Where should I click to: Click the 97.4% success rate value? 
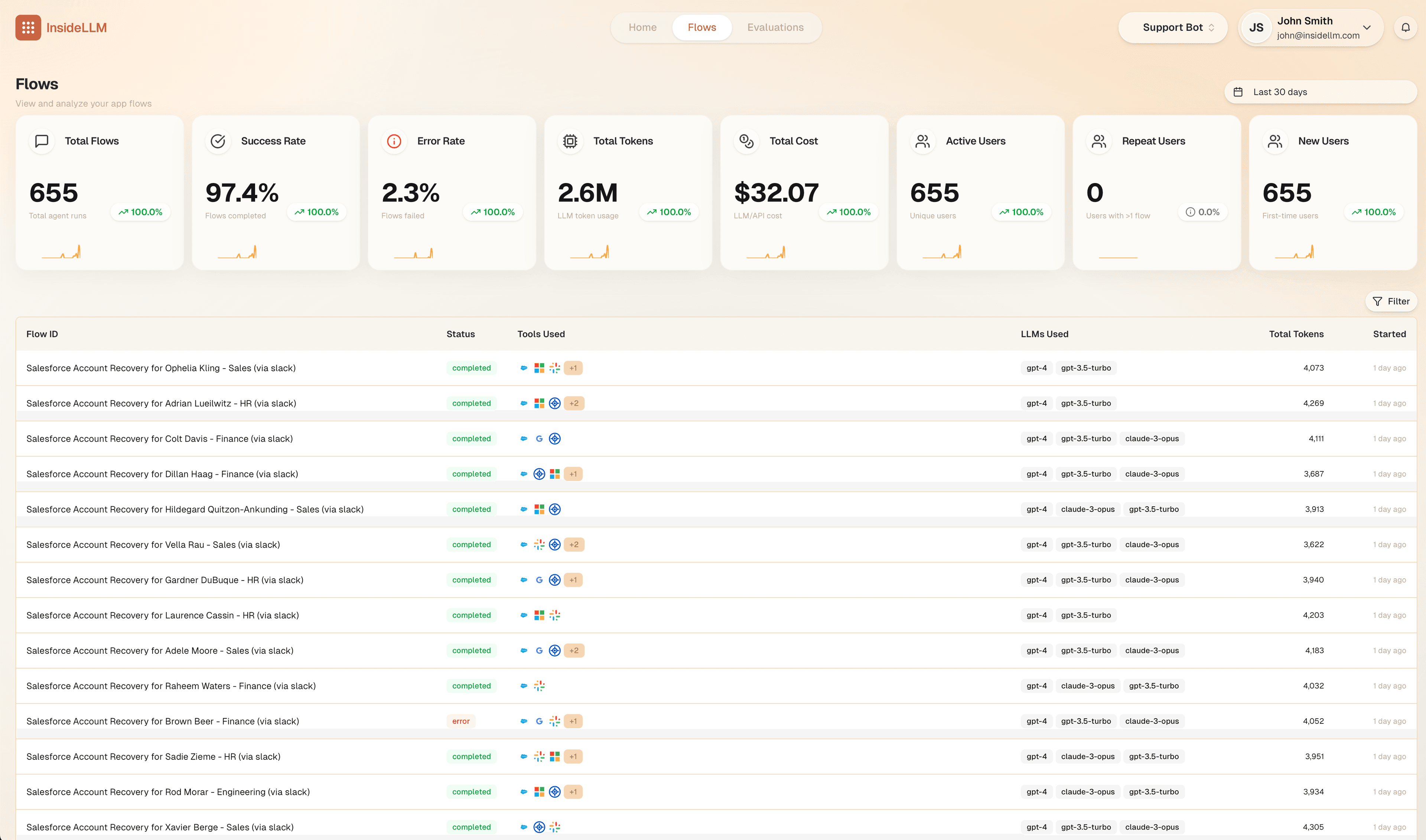tap(242, 193)
